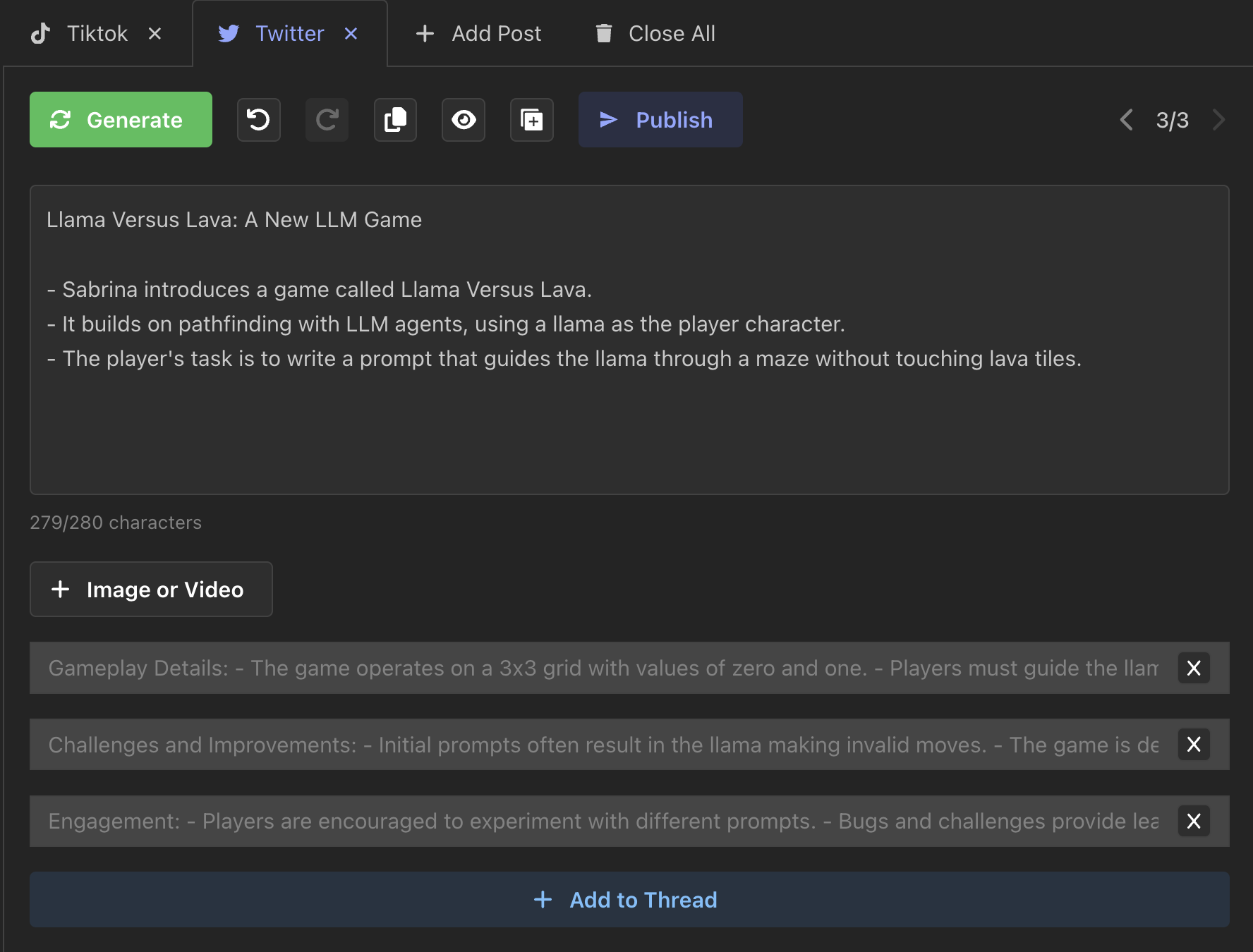Image resolution: width=1253 pixels, height=952 pixels.
Task: Go to the previous post with left chevron
Action: [1126, 120]
